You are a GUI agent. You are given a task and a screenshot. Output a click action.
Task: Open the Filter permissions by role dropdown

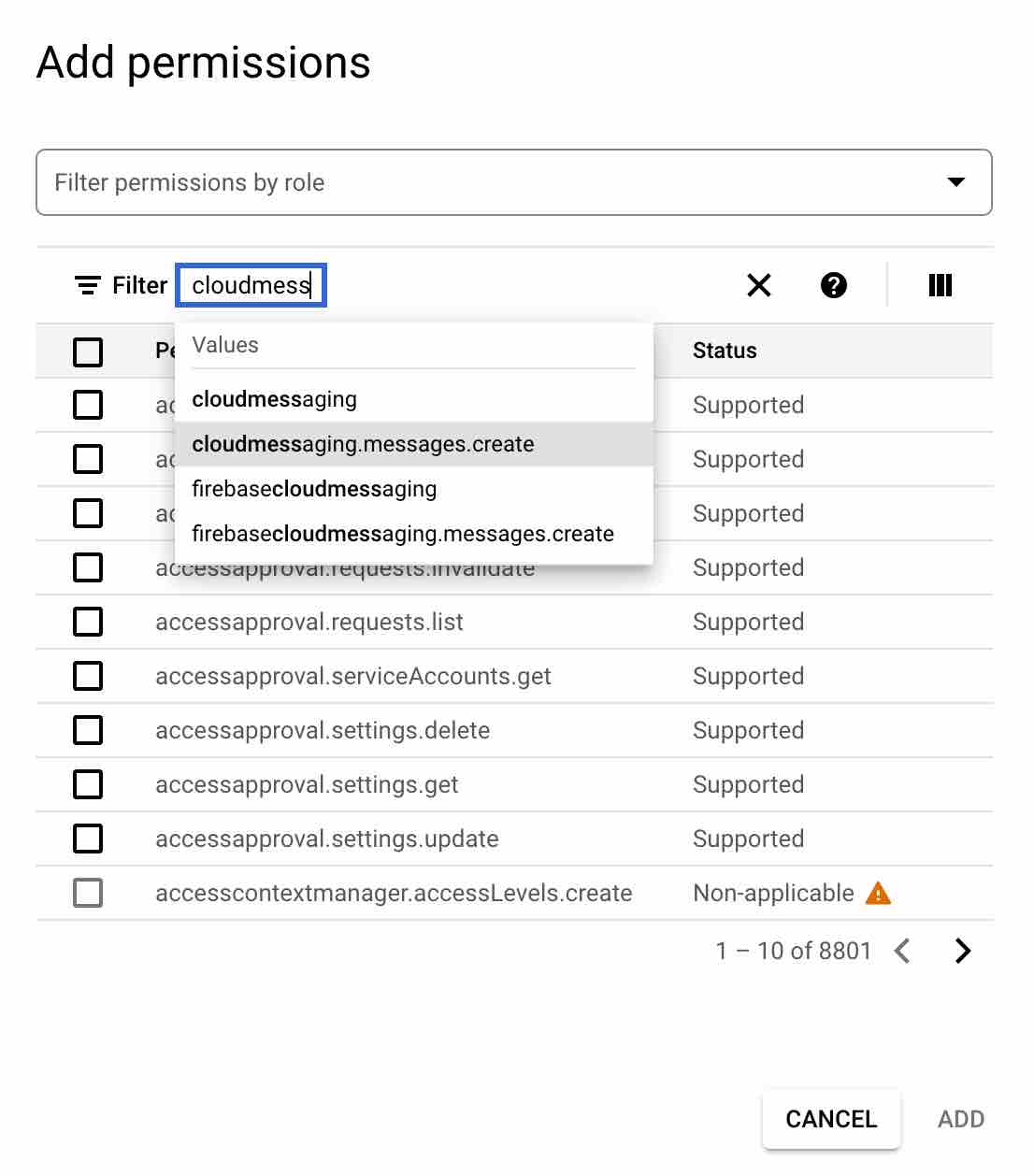point(956,182)
